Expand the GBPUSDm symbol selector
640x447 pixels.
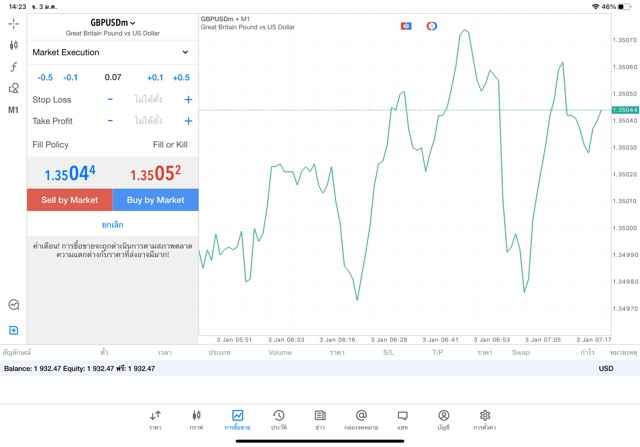click(x=112, y=22)
